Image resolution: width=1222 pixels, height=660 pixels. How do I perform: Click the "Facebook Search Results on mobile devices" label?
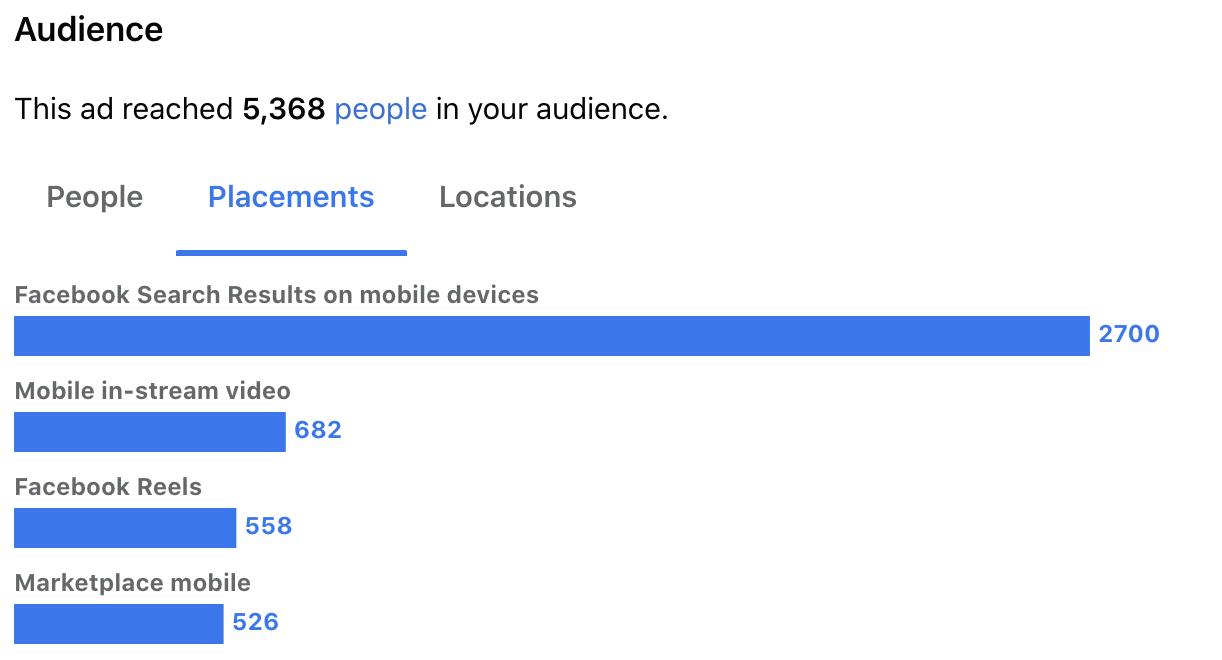point(277,295)
